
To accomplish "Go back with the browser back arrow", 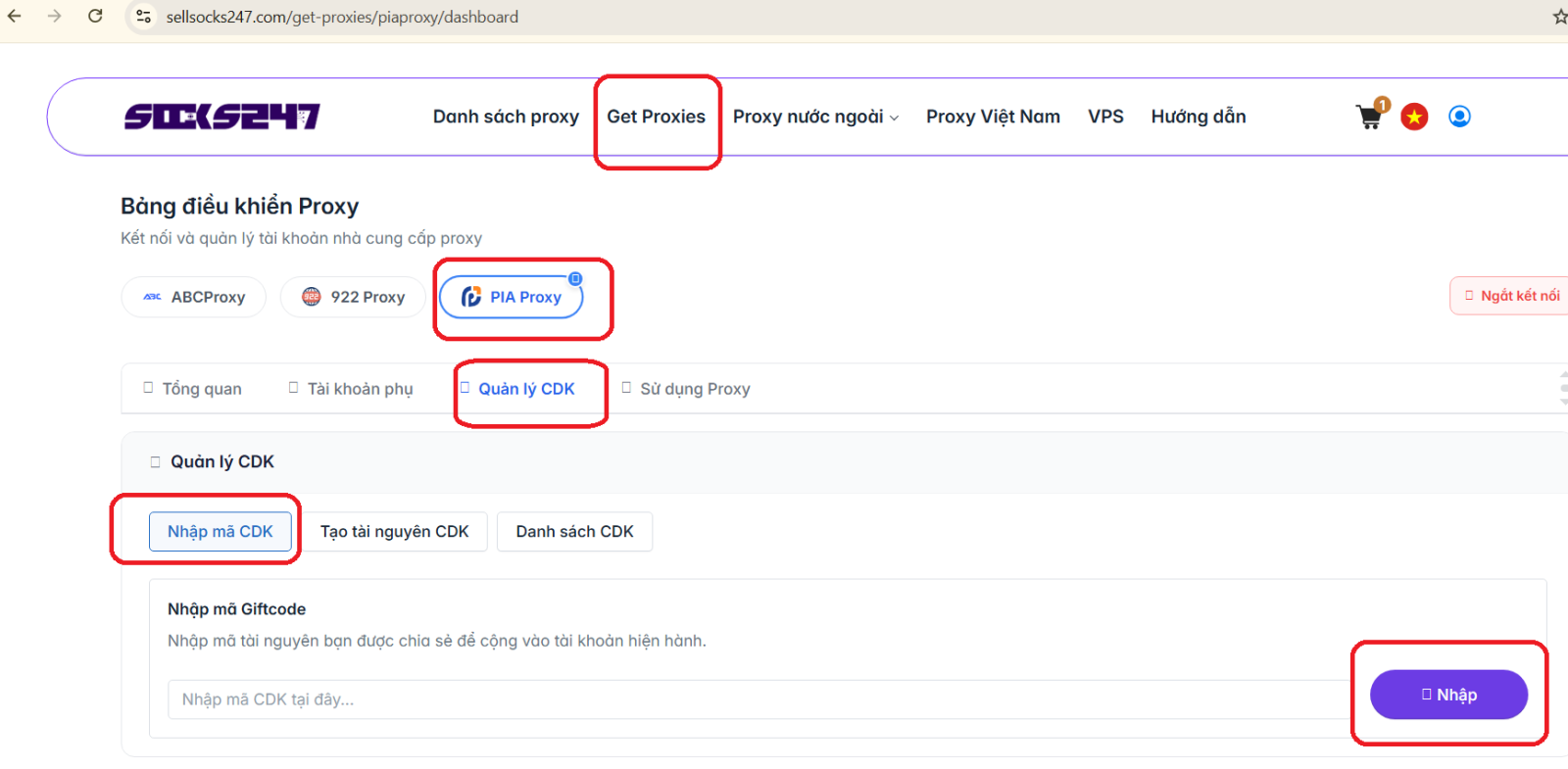I will click(x=15, y=17).
